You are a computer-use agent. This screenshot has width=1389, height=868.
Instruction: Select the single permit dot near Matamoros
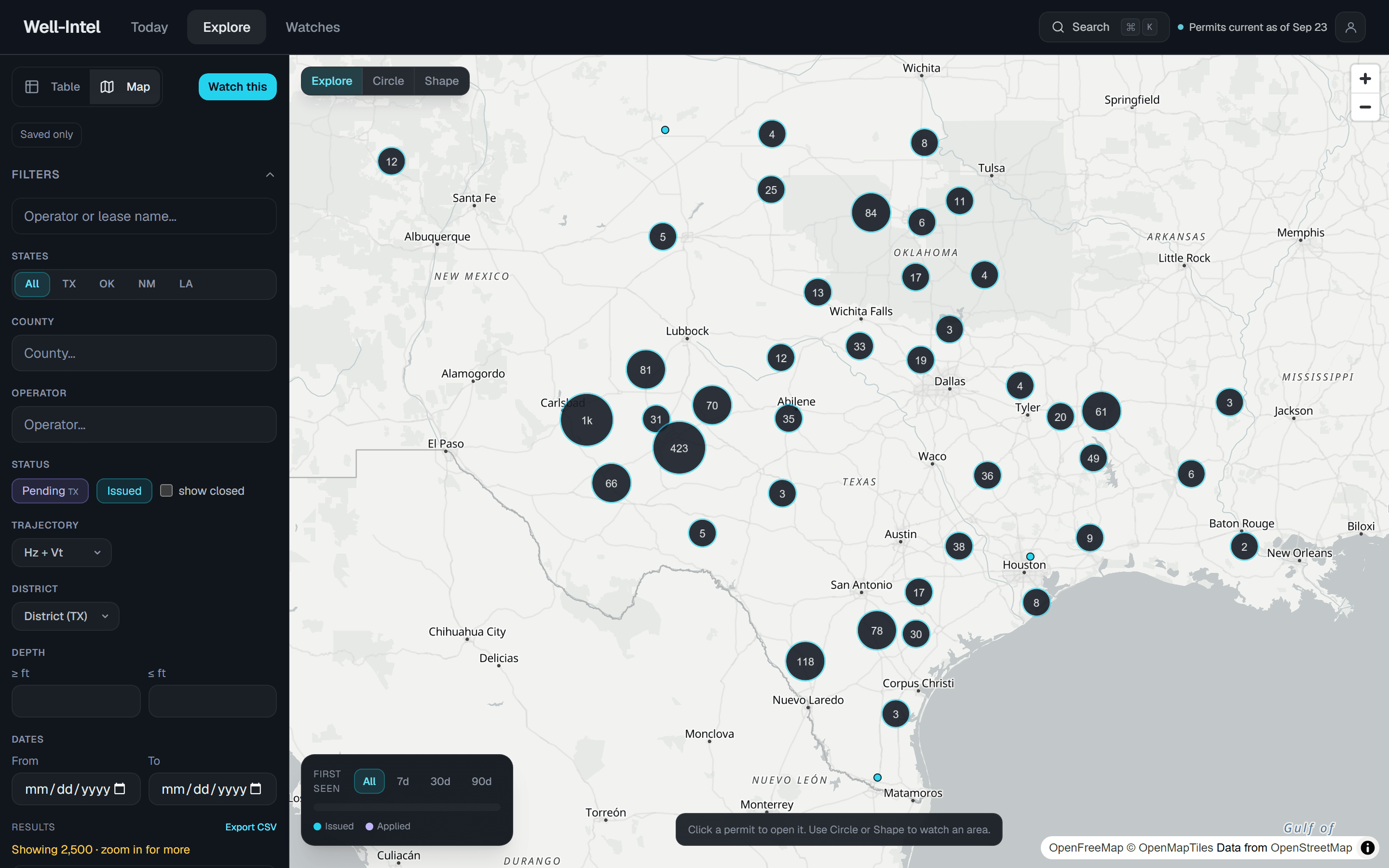point(877,777)
